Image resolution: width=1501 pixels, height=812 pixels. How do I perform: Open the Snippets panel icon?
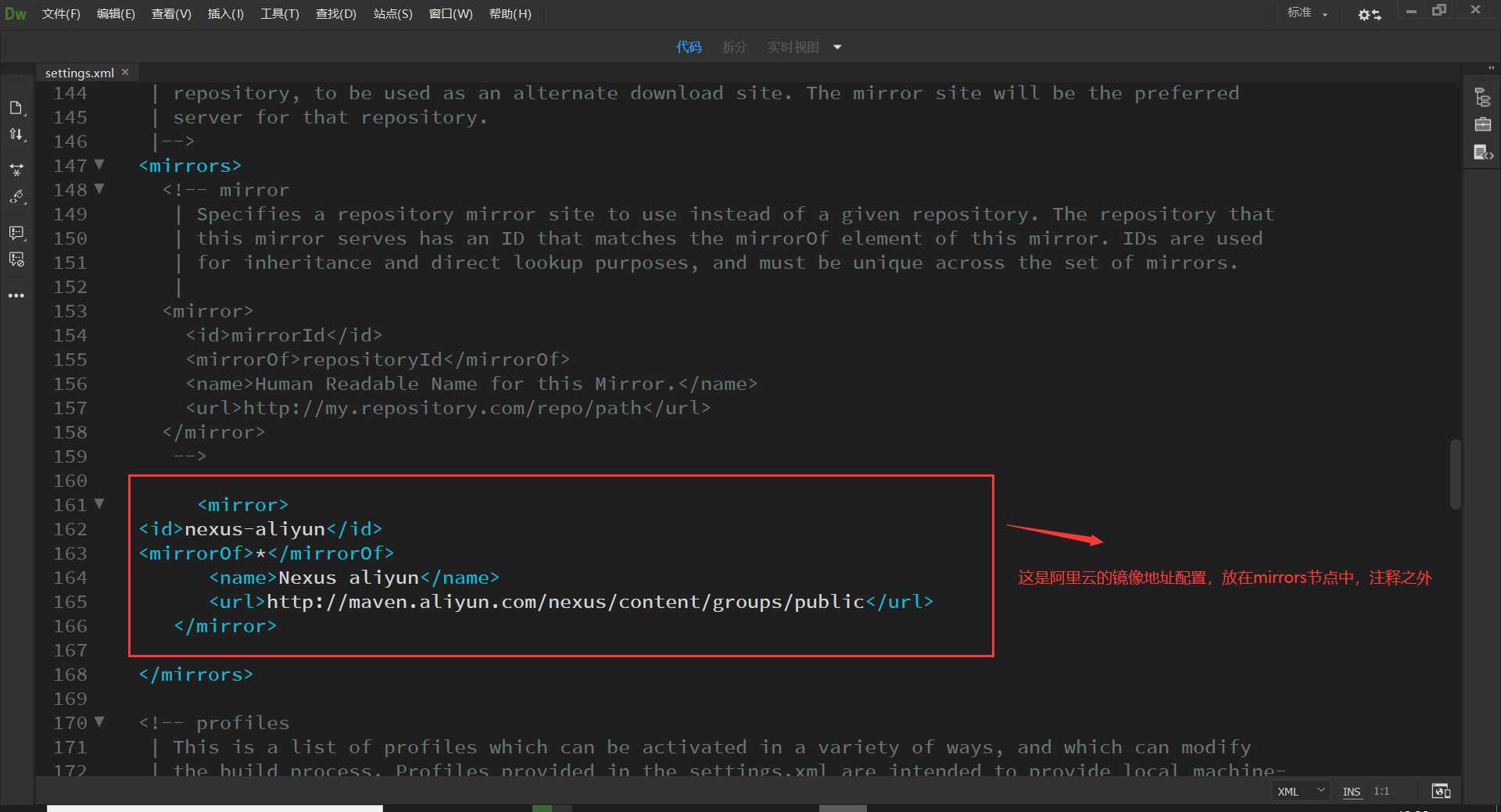[x=1482, y=152]
